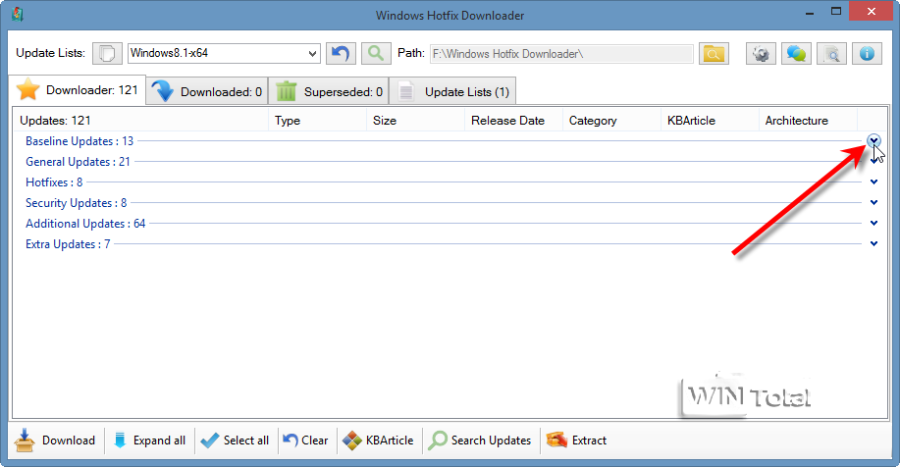The width and height of the screenshot is (900, 467).
Task: Select the Extra Updates : 7 group
Action: (x=68, y=244)
